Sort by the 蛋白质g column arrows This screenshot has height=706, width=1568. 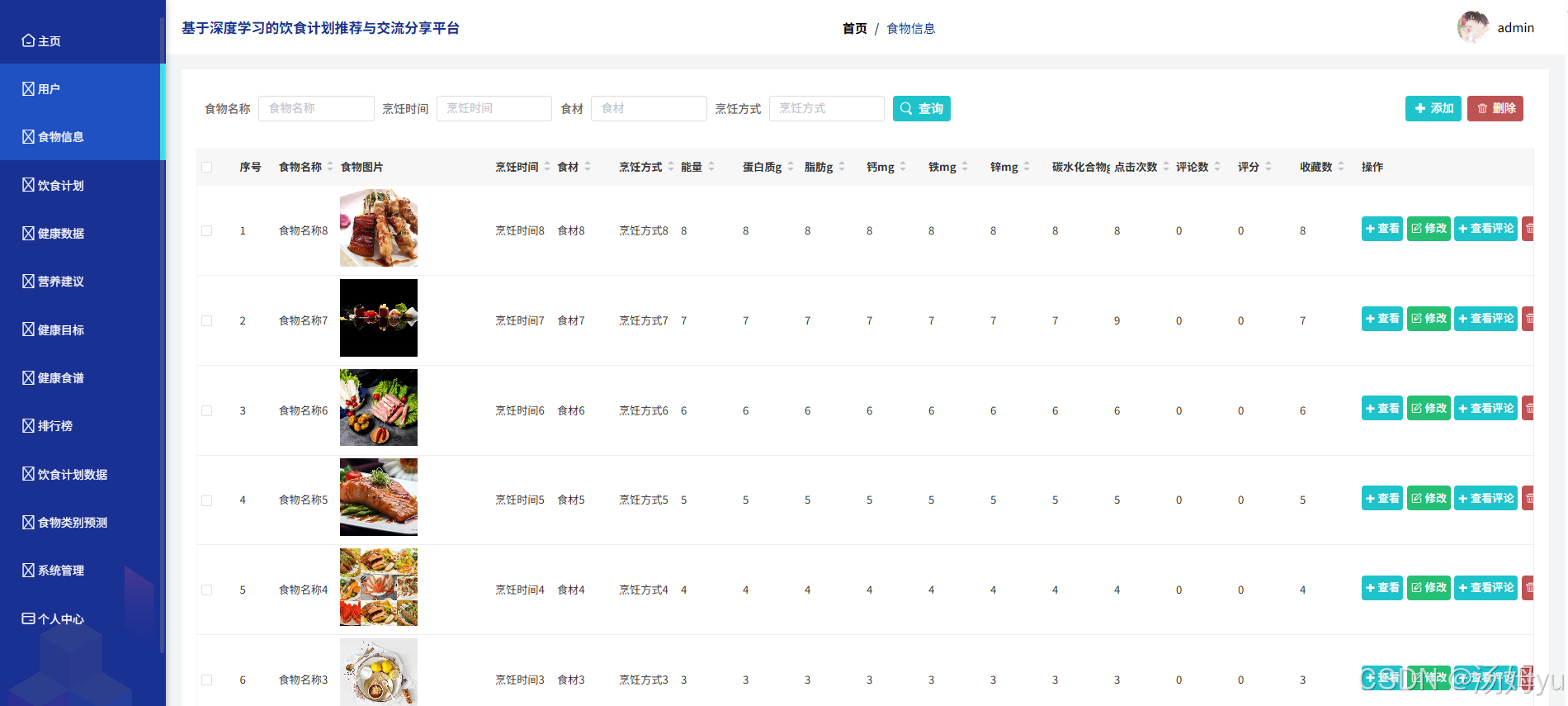(x=791, y=167)
